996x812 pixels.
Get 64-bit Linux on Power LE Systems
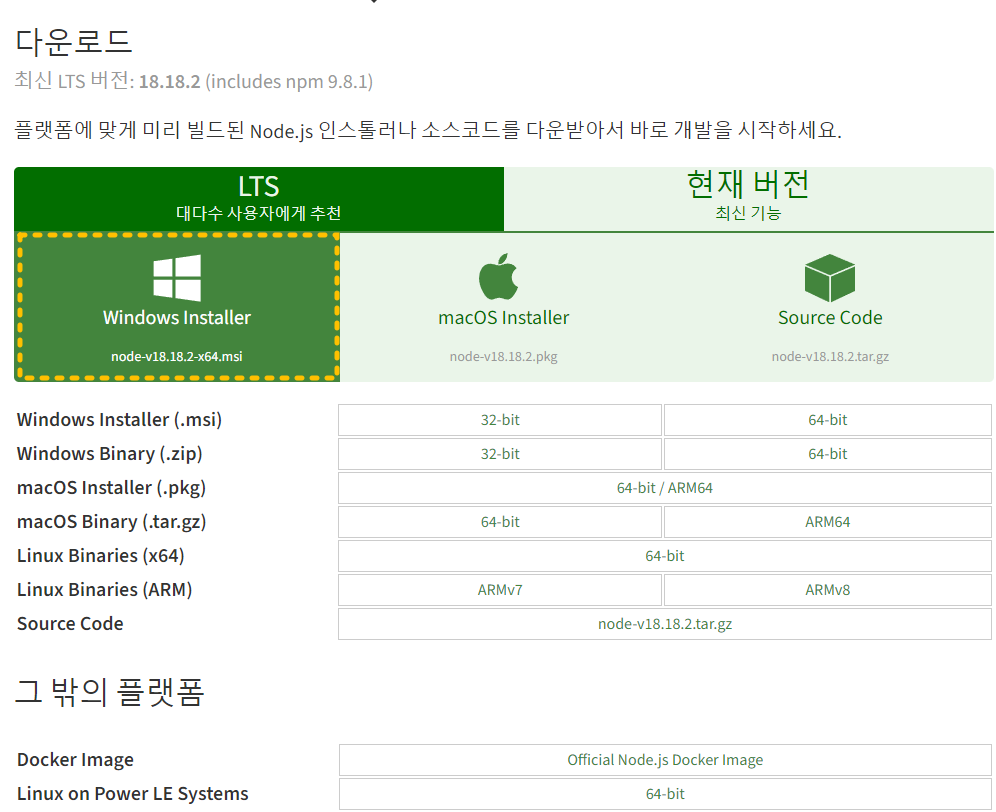(665, 794)
